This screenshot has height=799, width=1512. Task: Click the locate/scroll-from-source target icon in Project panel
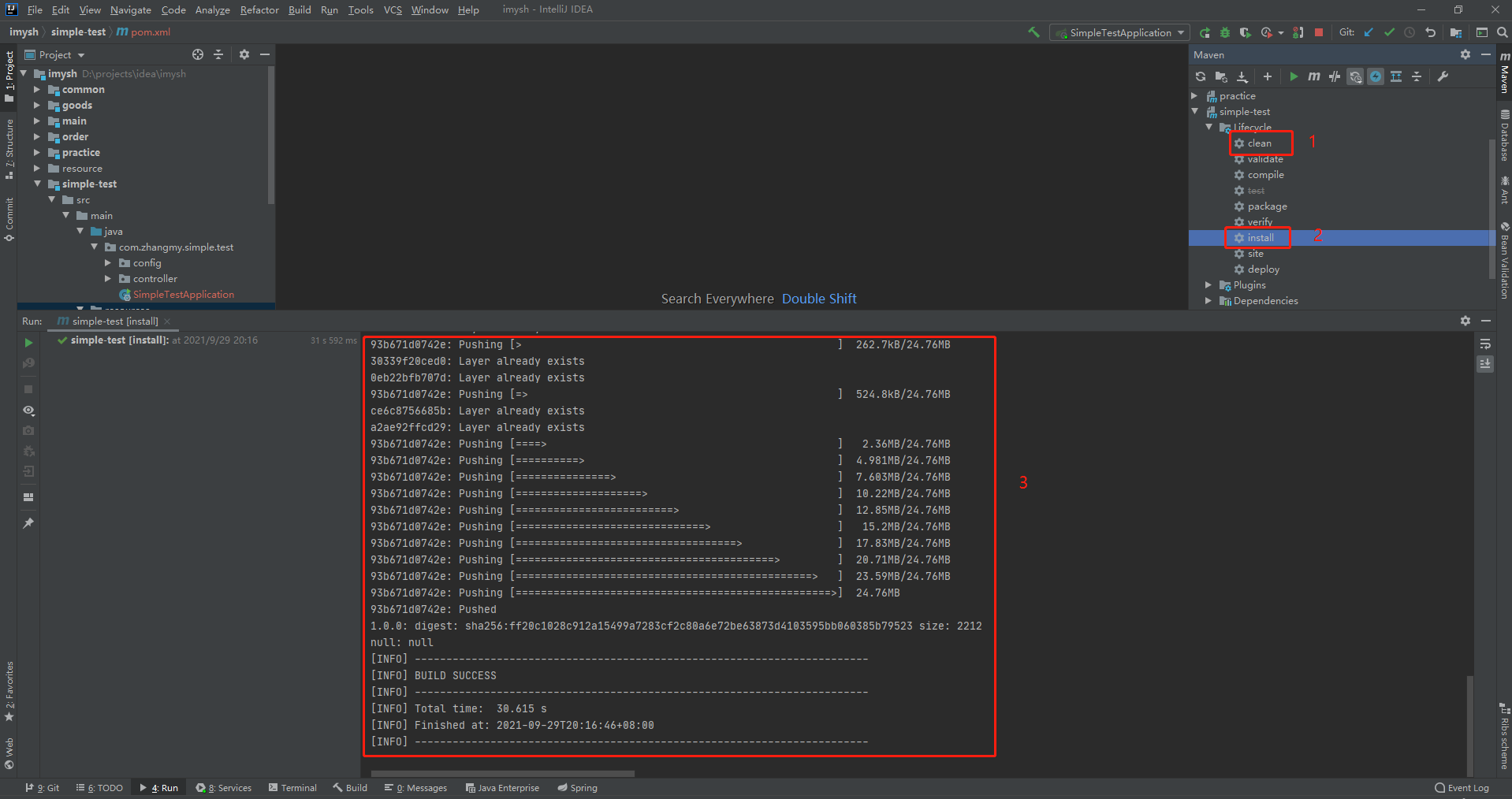point(198,54)
